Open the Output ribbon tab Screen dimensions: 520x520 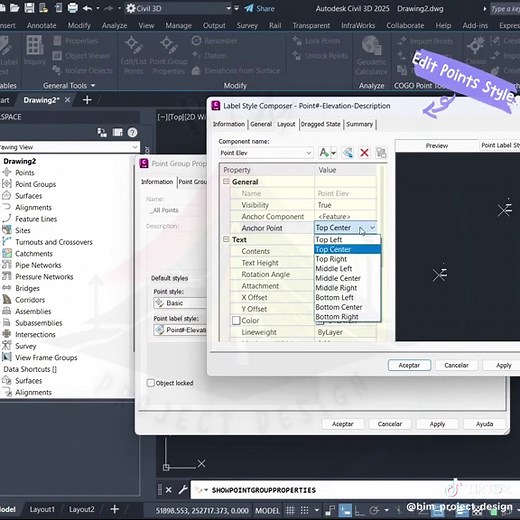[214, 25]
